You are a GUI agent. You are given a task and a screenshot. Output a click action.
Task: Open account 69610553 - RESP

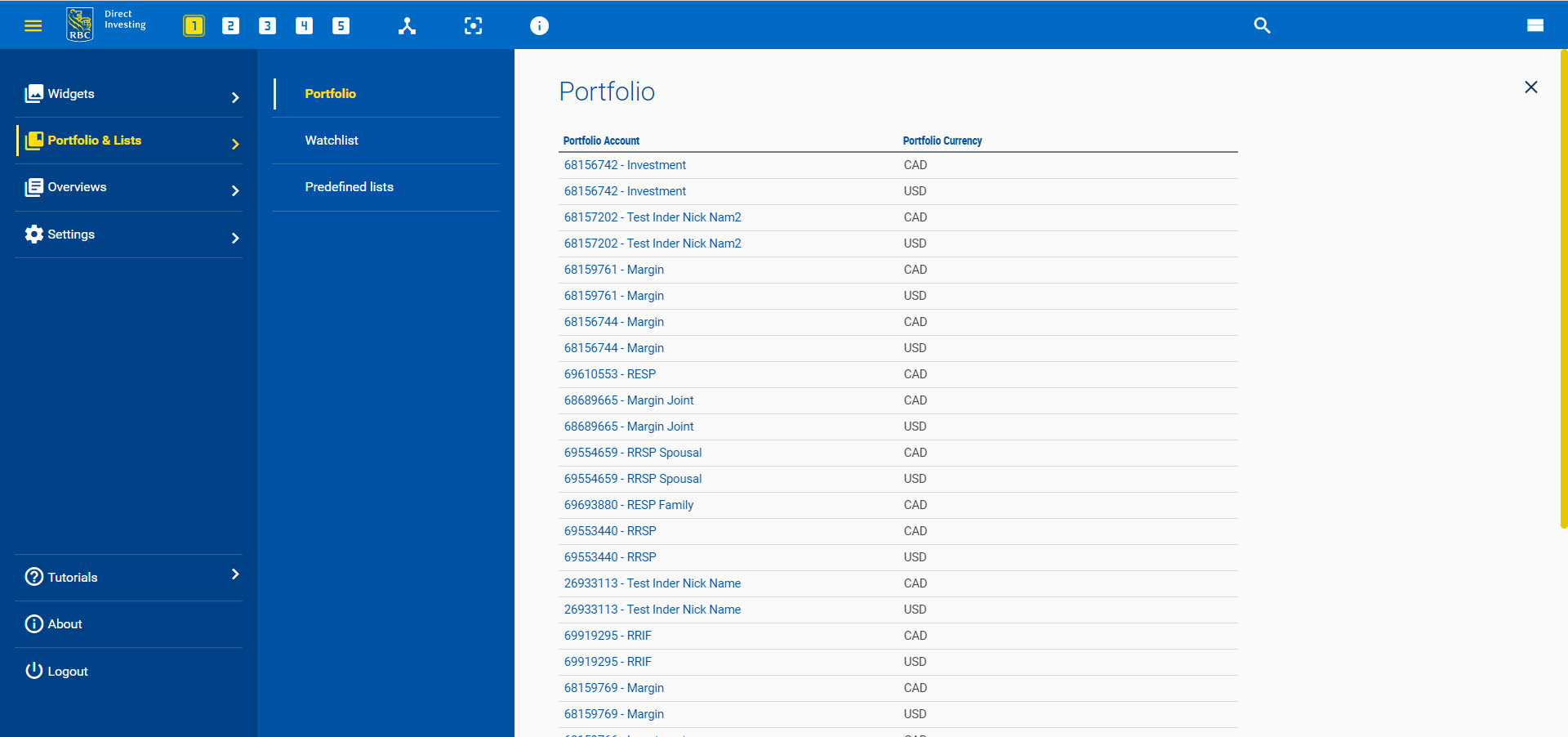pos(609,374)
